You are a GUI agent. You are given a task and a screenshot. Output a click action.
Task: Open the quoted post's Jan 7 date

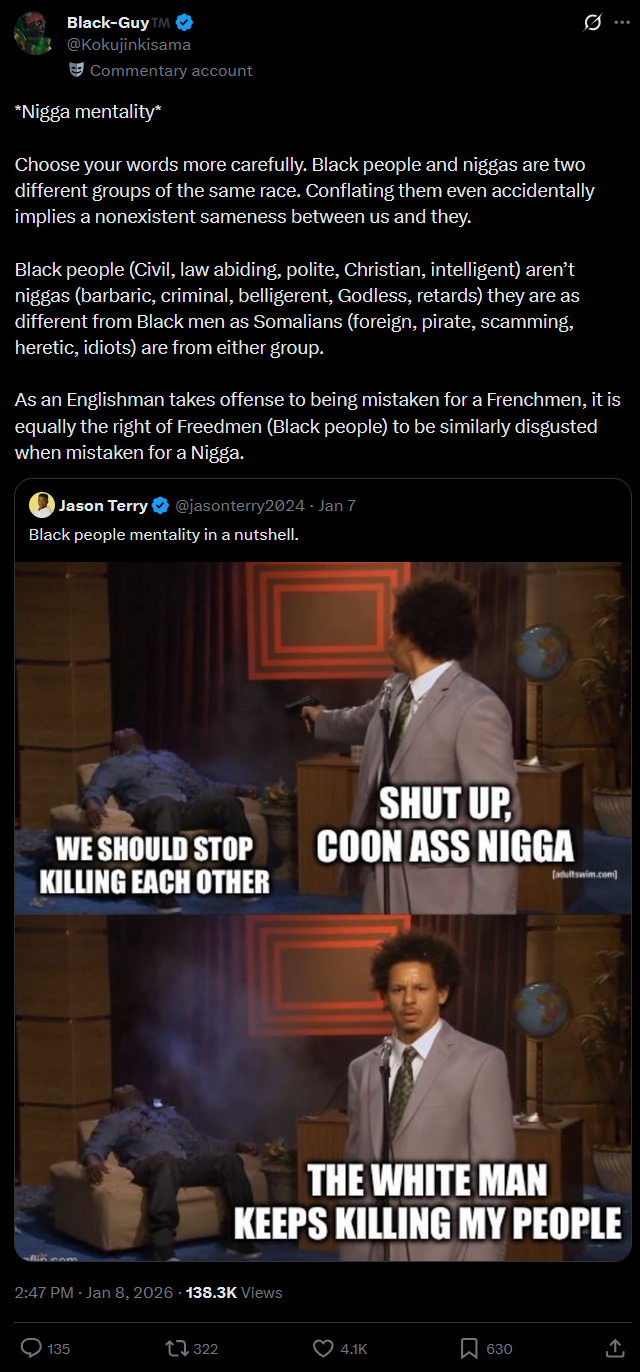tap(337, 506)
